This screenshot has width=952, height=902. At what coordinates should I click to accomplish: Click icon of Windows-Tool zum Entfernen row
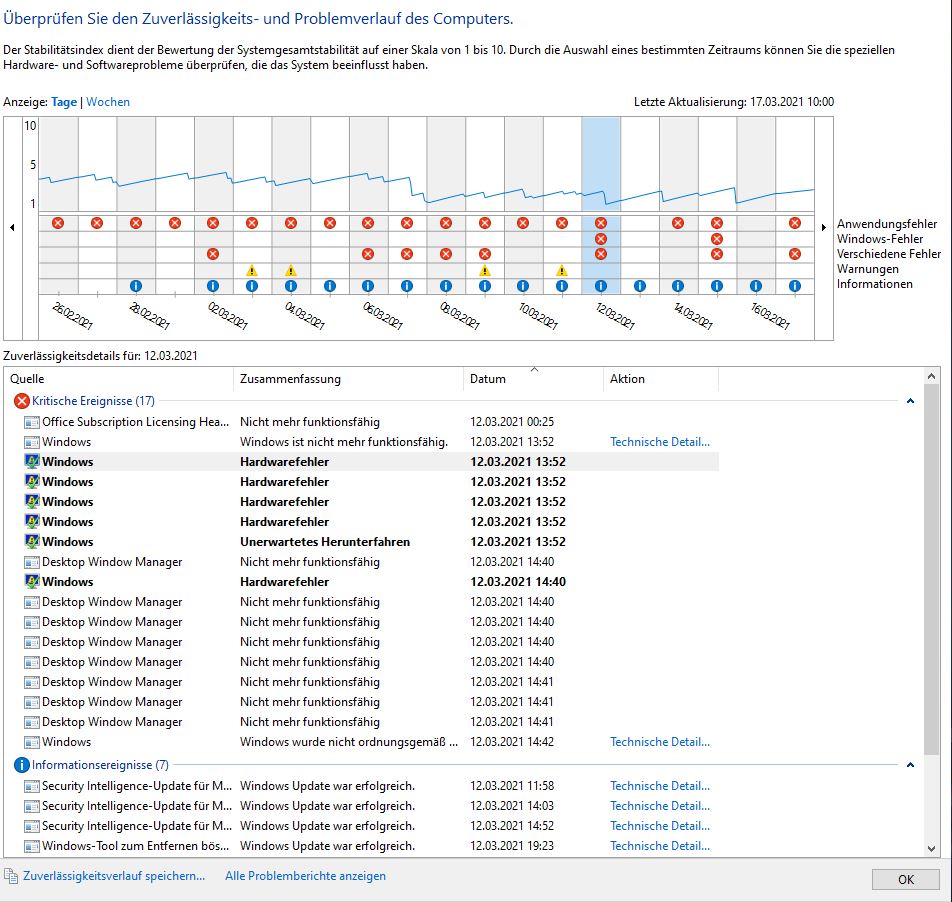pos(32,846)
